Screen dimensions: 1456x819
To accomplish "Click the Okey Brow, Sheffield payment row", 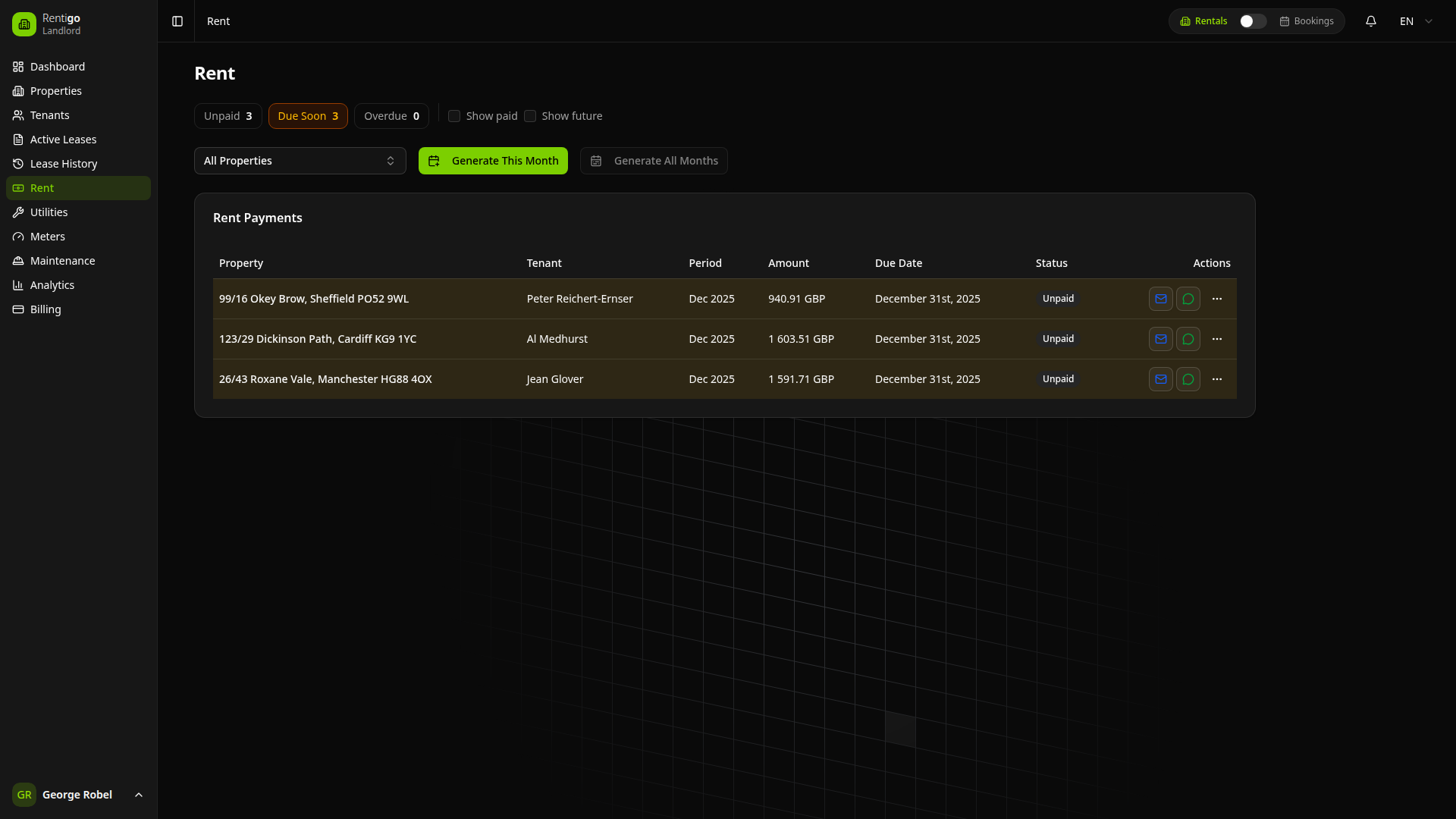I will pyautogui.click(x=313, y=299).
